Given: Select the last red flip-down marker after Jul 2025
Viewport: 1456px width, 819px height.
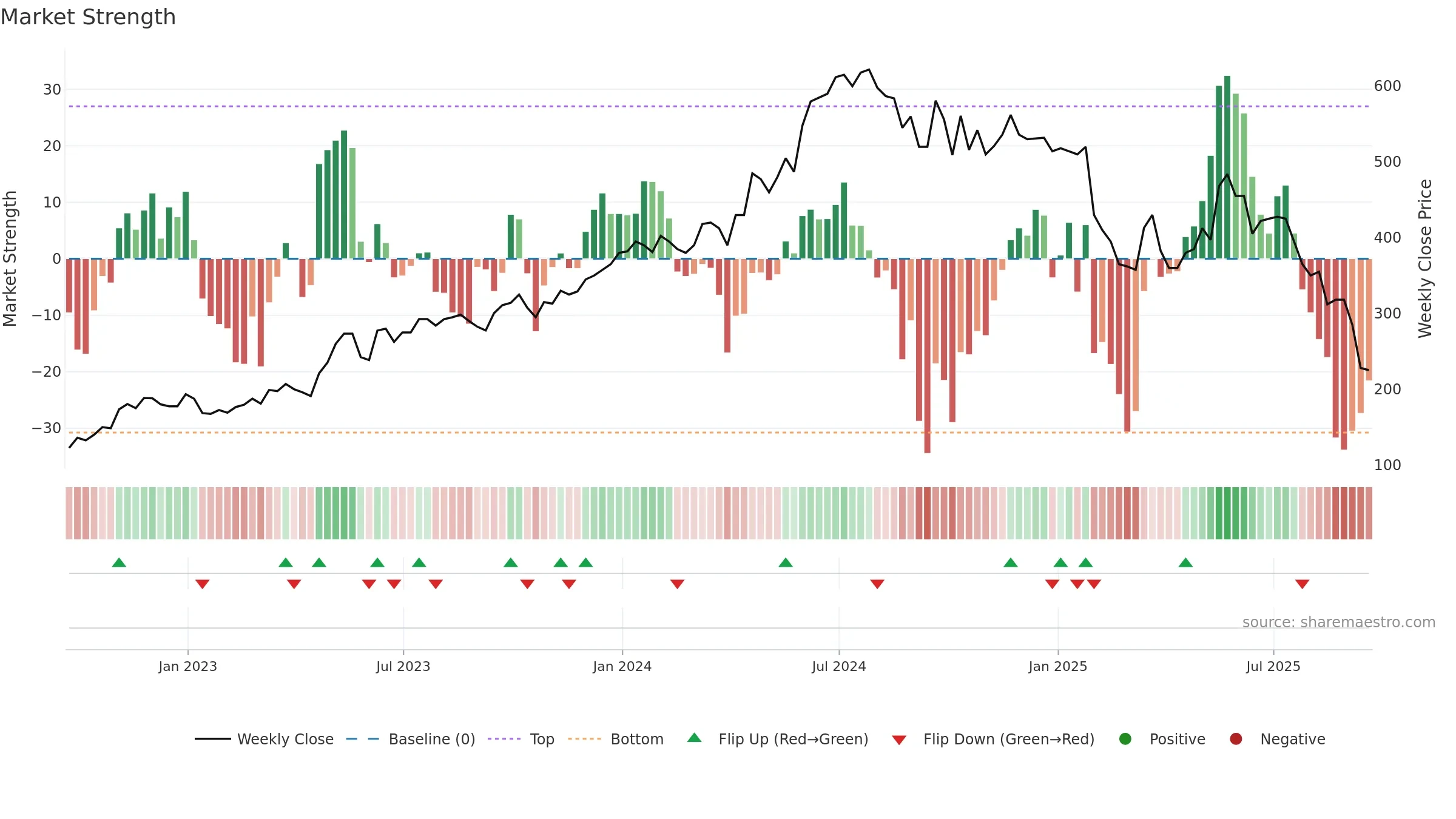Looking at the screenshot, I should [x=1303, y=584].
